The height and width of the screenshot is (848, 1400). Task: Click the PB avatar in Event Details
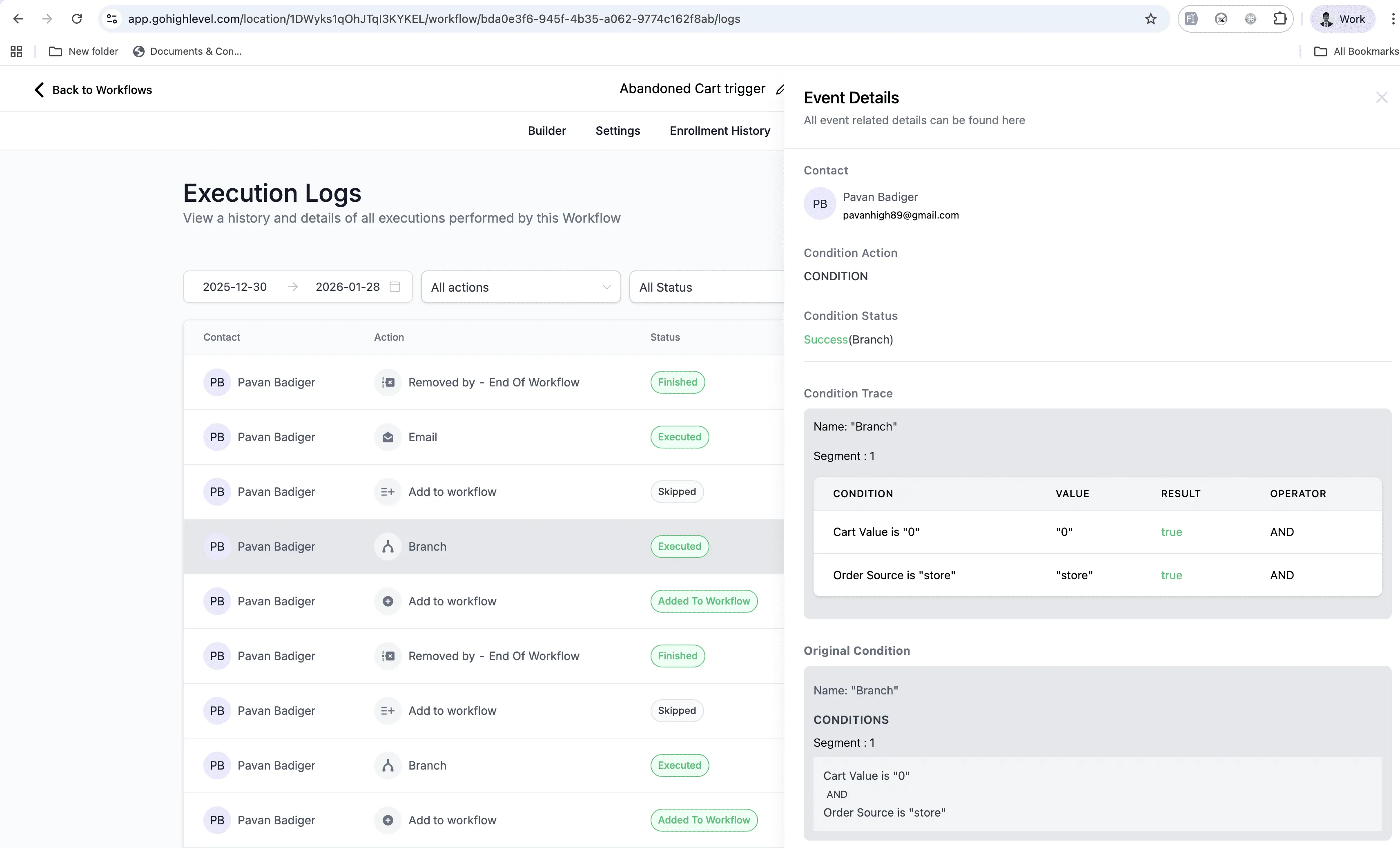[819, 203]
